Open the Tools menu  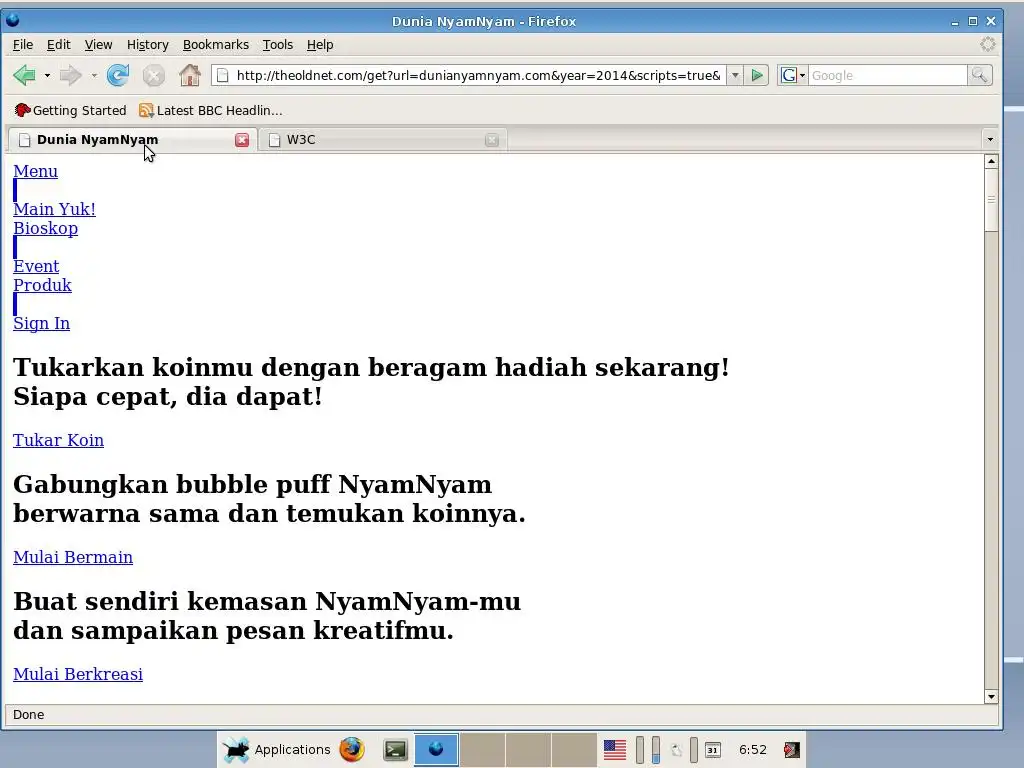click(278, 44)
